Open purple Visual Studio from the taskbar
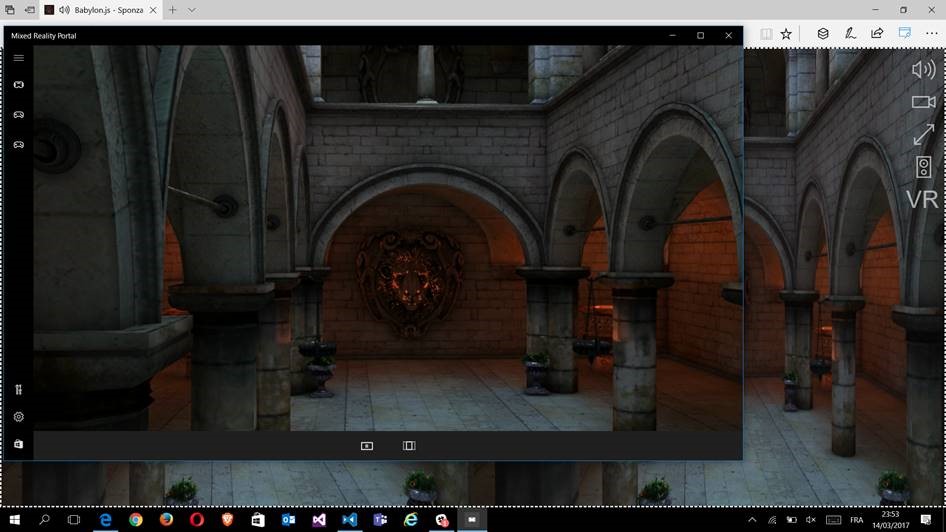This screenshot has width=946, height=532. [319, 520]
